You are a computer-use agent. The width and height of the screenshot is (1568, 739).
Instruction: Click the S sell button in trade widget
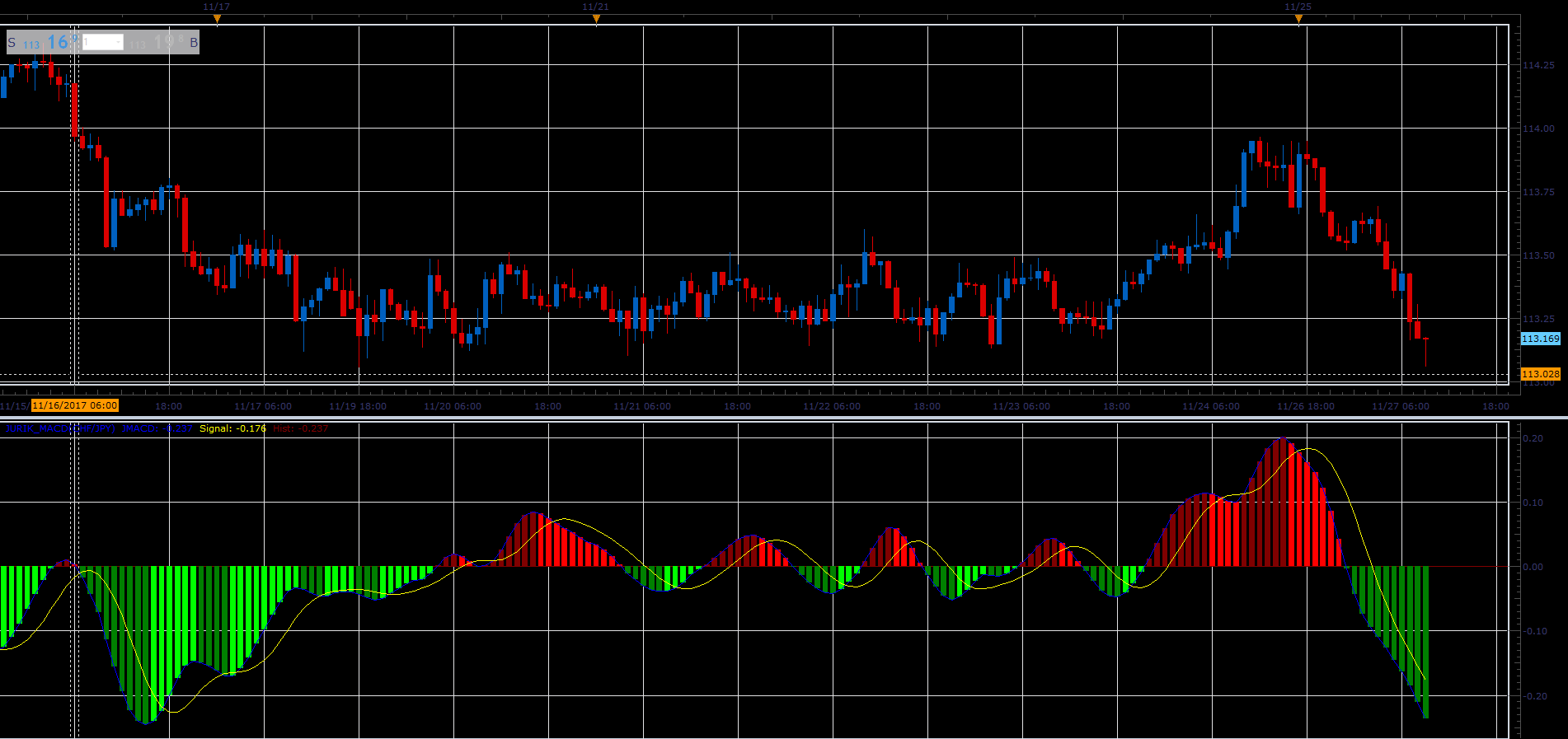[12, 42]
